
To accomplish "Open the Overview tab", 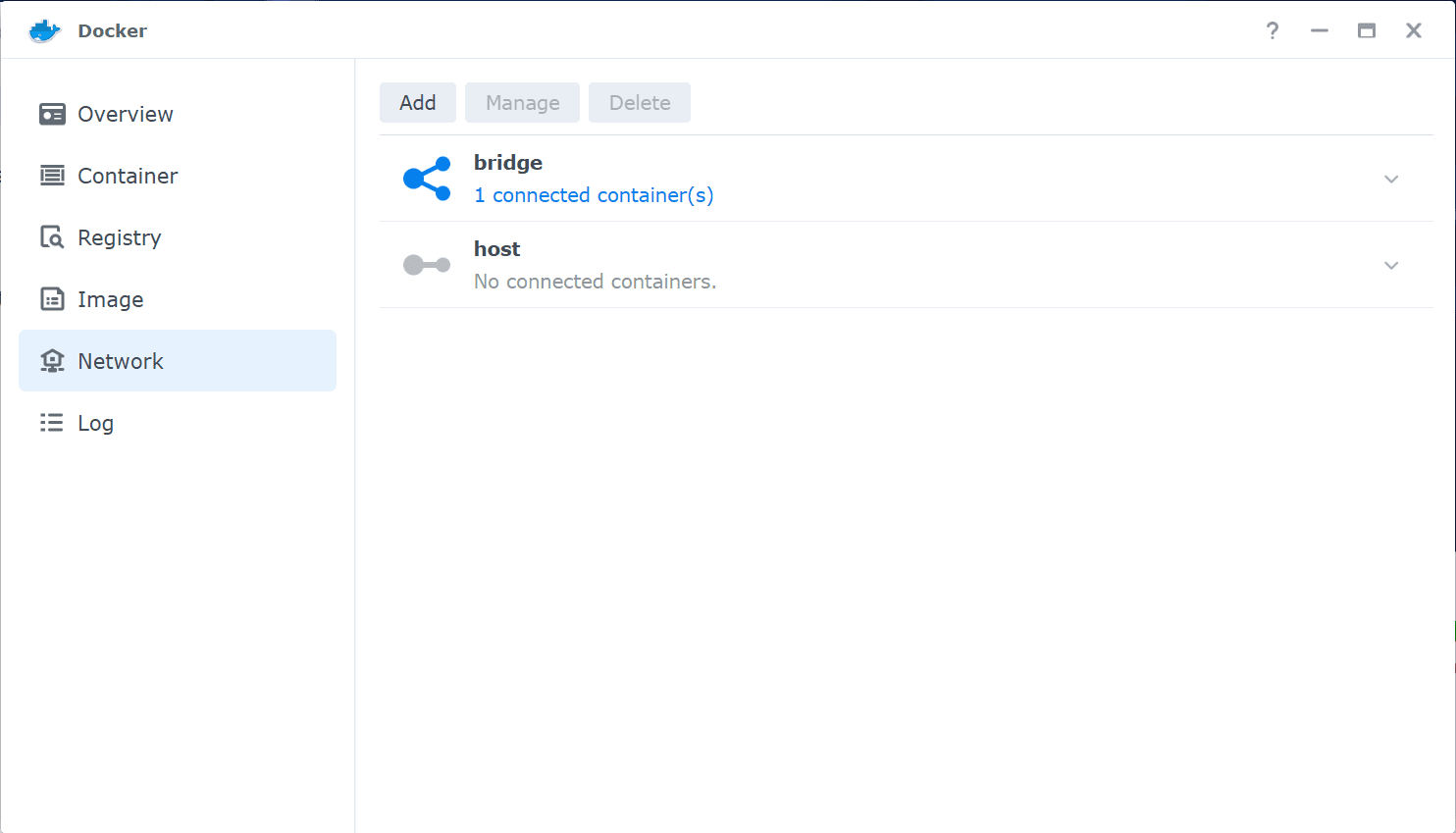I will point(126,114).
